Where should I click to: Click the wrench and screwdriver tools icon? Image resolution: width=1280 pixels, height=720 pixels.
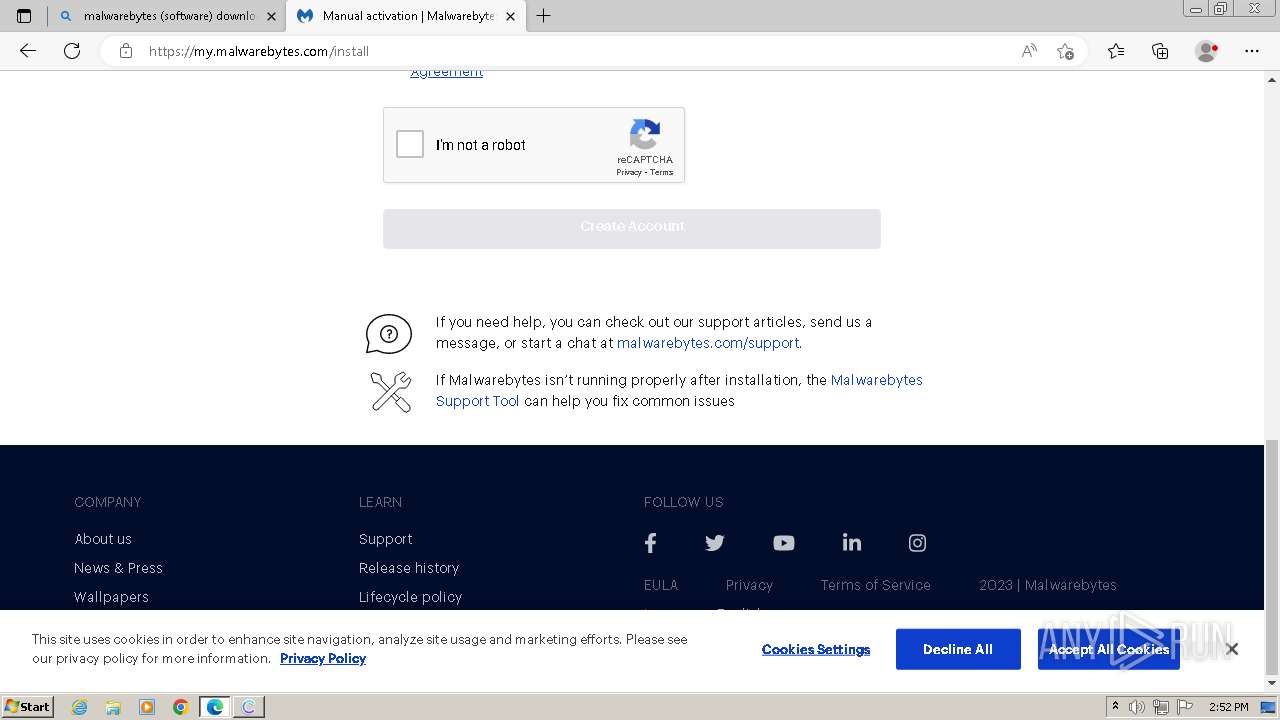390,391
